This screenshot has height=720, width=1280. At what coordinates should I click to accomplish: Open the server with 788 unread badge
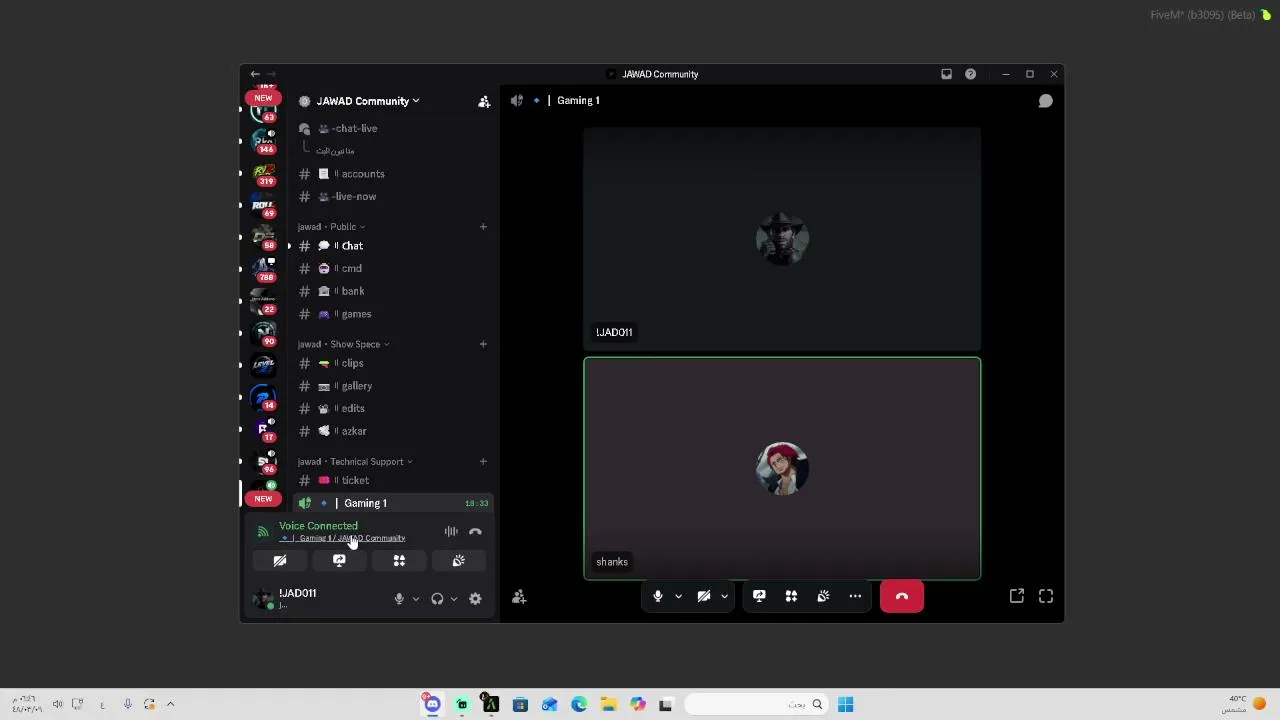[264, 269]
